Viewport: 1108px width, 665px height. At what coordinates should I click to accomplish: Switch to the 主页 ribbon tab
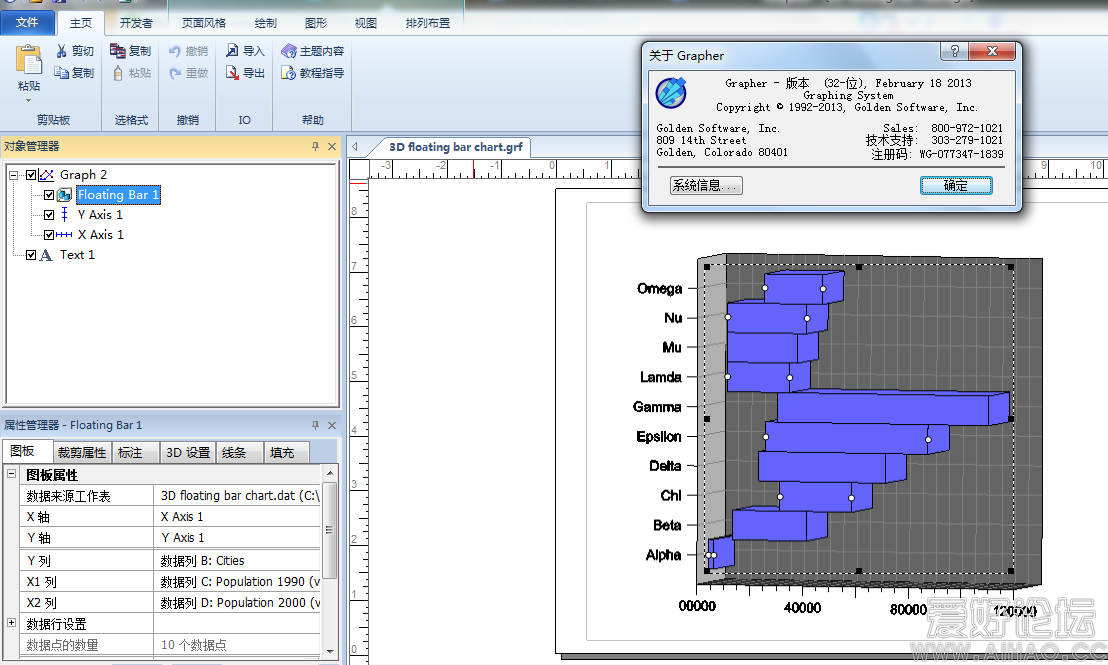[x=81, y=23]
